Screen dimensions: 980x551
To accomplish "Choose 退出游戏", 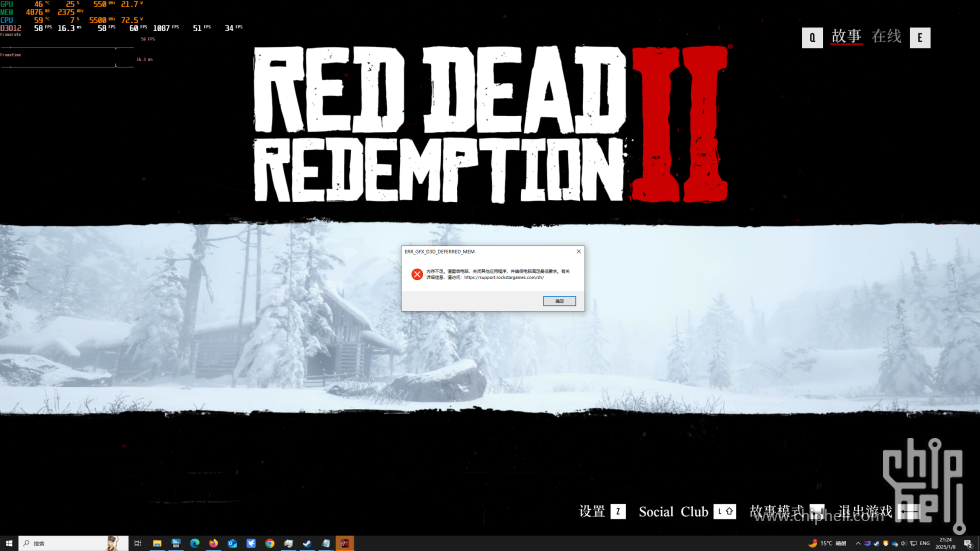I will pos(865,512).
